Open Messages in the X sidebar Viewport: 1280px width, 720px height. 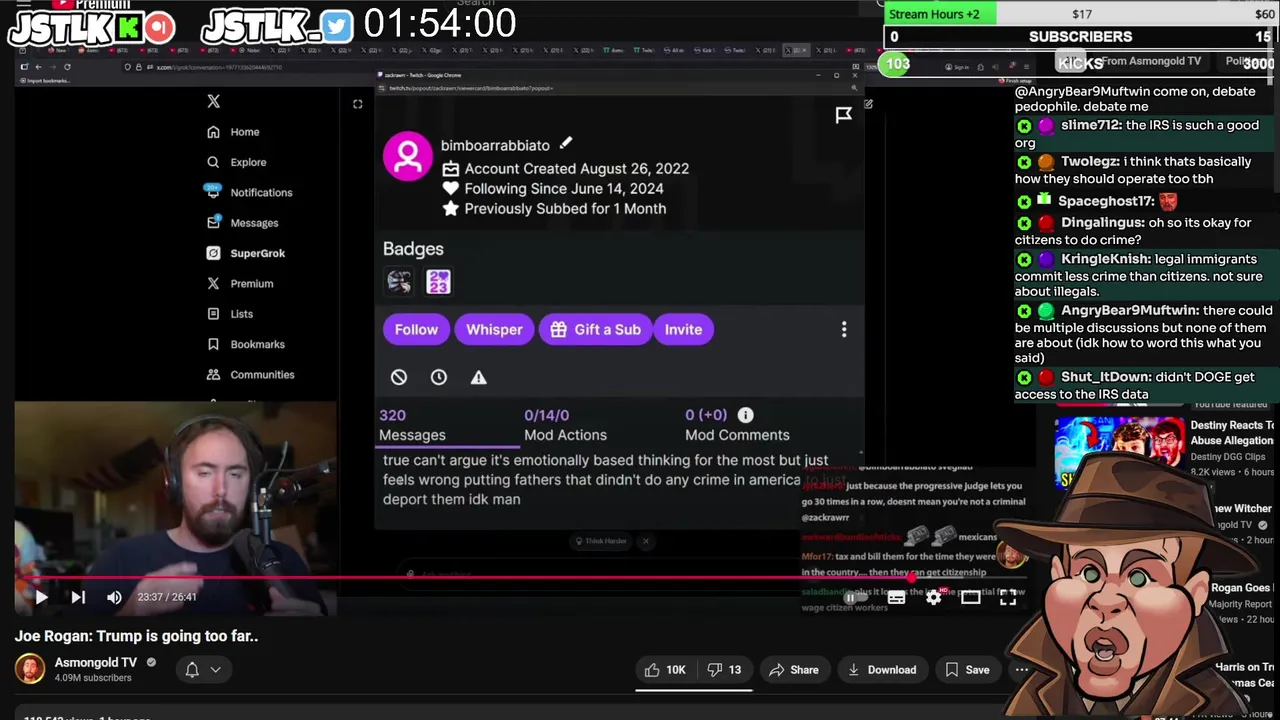[242, 223]
